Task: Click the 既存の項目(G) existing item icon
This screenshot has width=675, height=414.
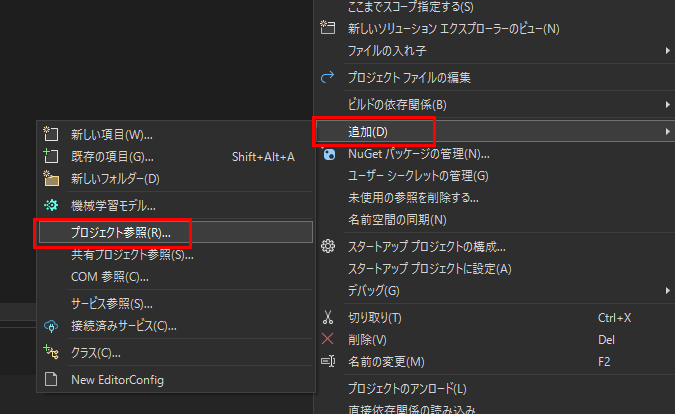Action: pos(51,156)
